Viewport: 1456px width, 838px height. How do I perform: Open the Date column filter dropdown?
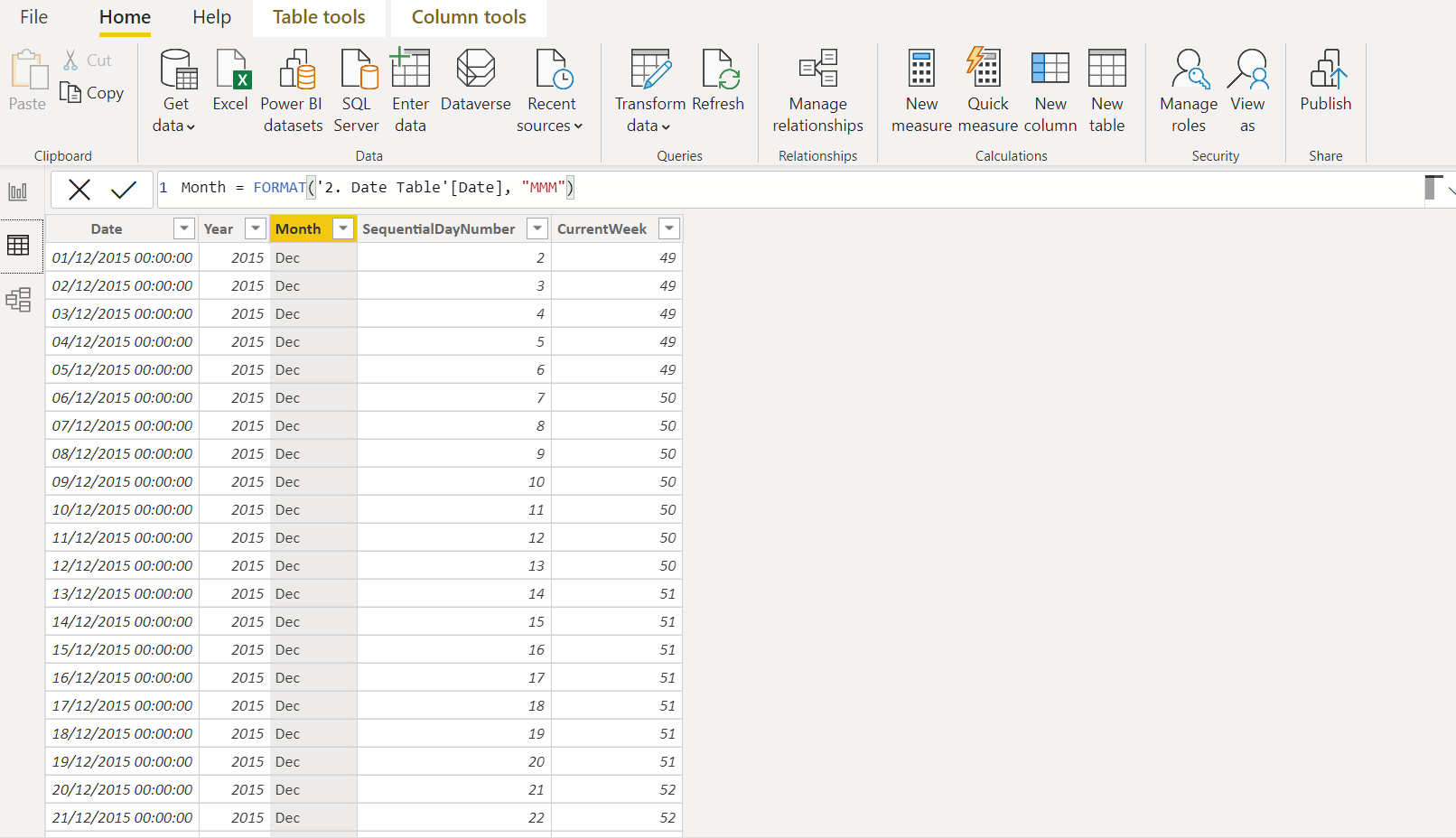click(184, 228)
